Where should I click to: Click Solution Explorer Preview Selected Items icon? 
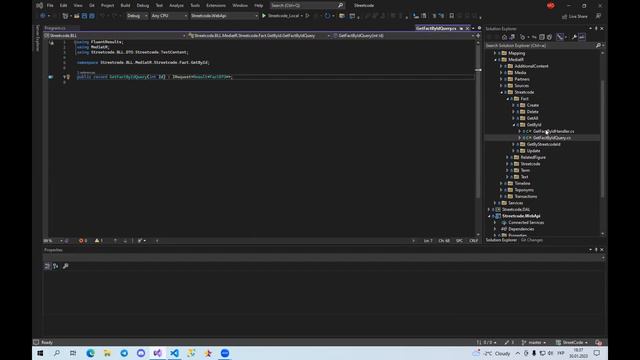(582, 37)
